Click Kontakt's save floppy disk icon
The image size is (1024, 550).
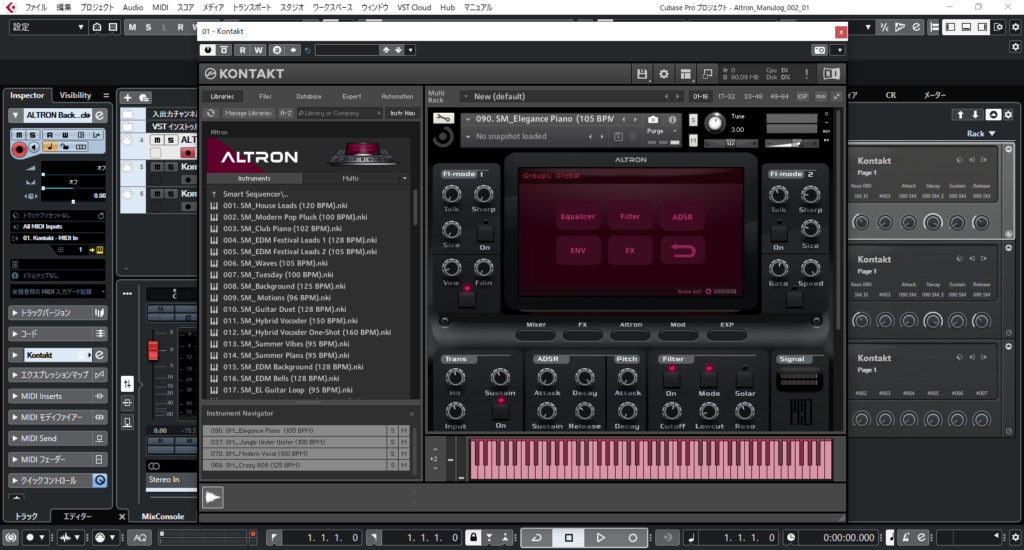pos(643,74)
